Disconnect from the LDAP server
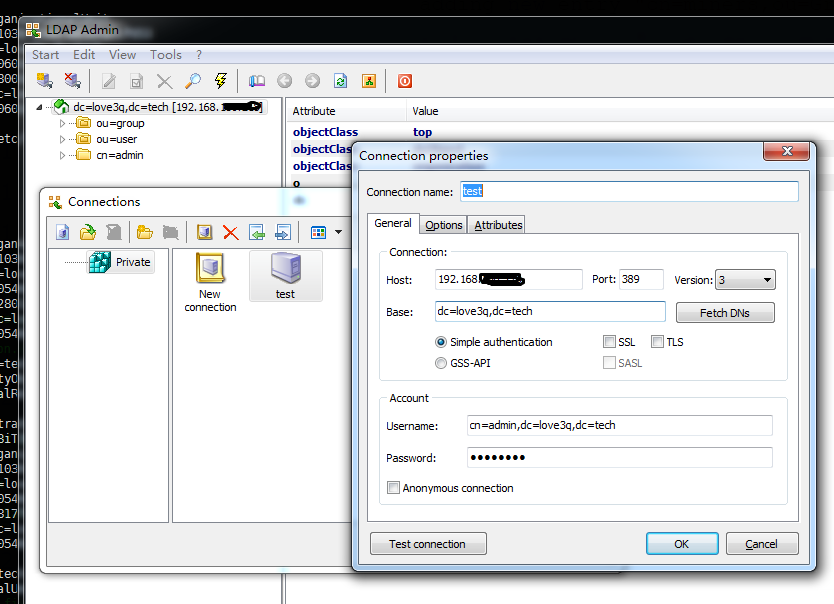The width and height of the screenshot is (834, 604). (71, 80)
